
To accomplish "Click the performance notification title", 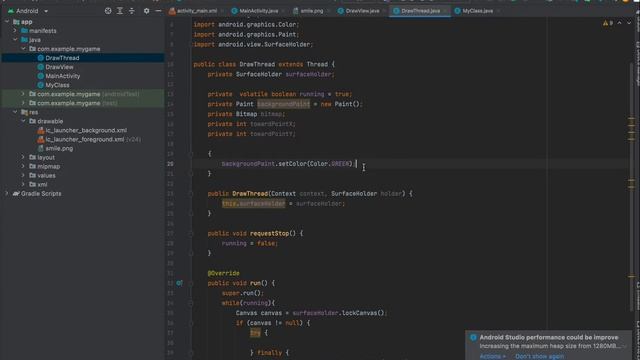I will tap(549, 338).
